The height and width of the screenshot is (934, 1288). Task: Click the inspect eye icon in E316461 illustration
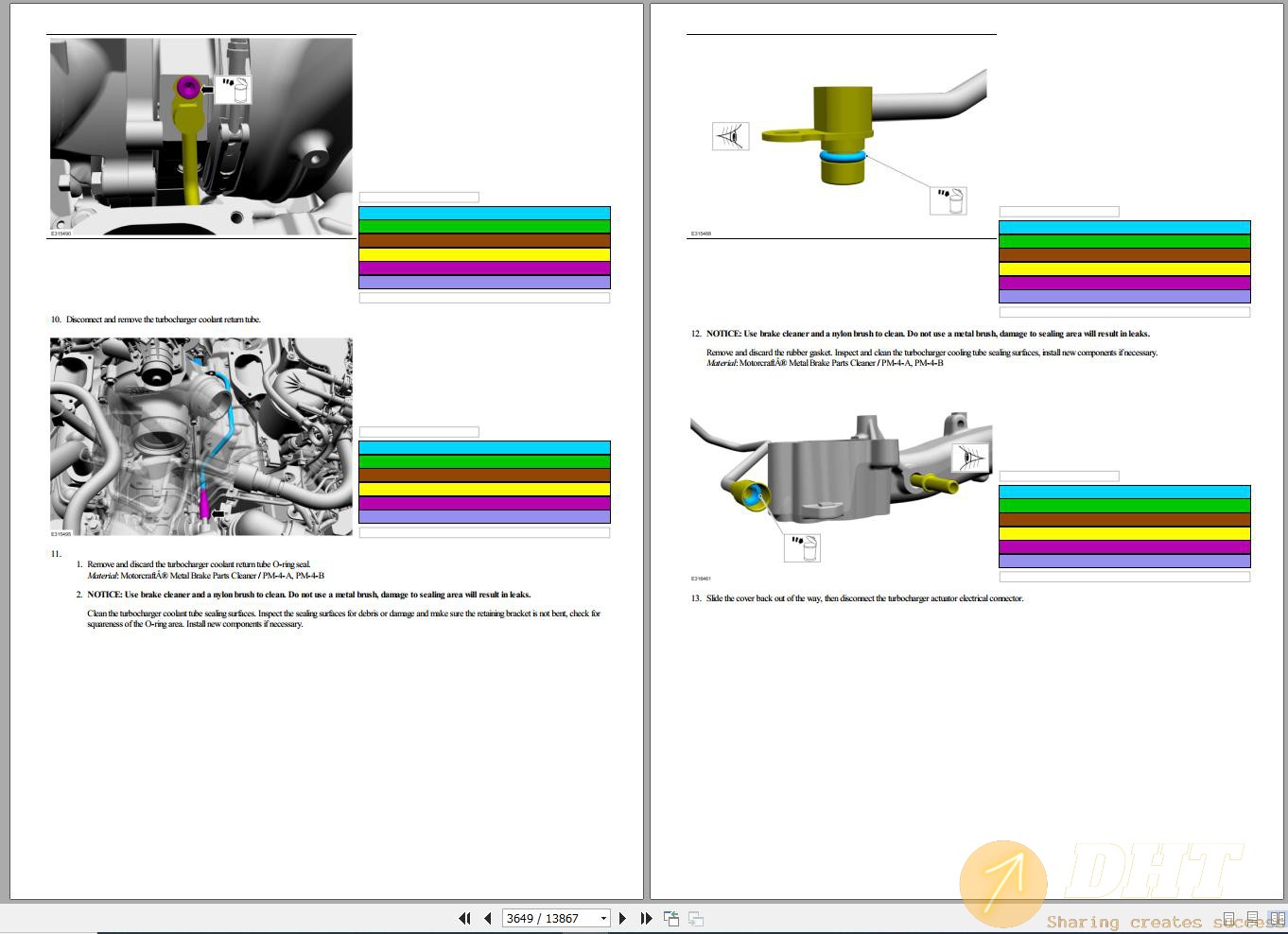click(971, 457)
